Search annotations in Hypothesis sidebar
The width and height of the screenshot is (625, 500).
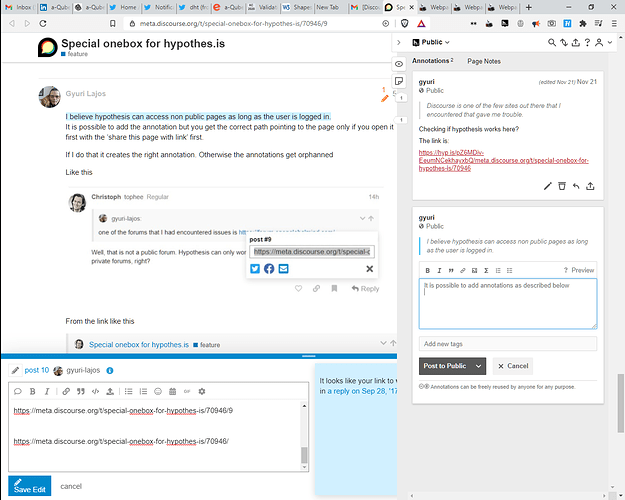point(552,42)
